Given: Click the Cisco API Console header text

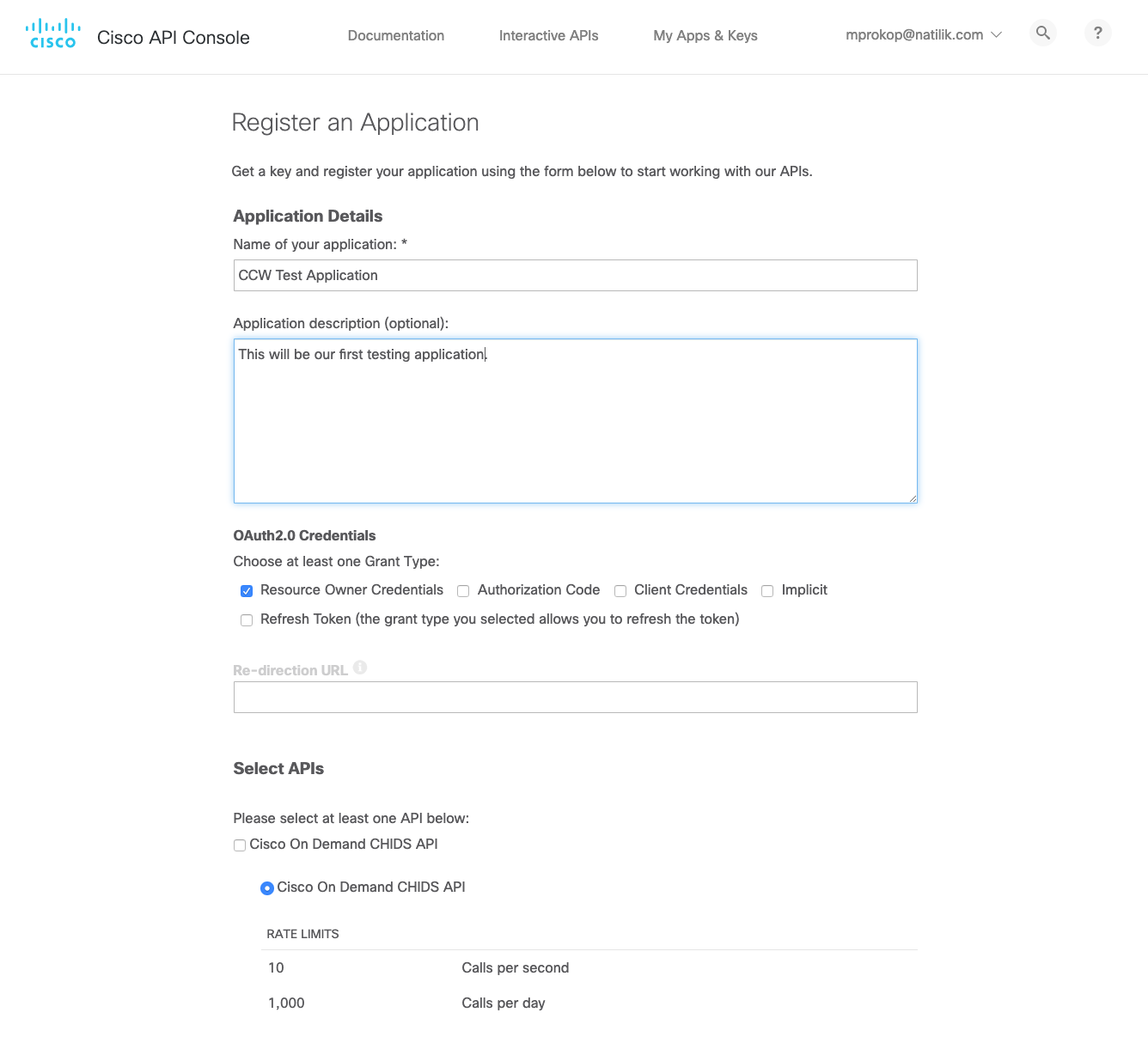Looking at the screenshot, I should click(x=173, y=37).
